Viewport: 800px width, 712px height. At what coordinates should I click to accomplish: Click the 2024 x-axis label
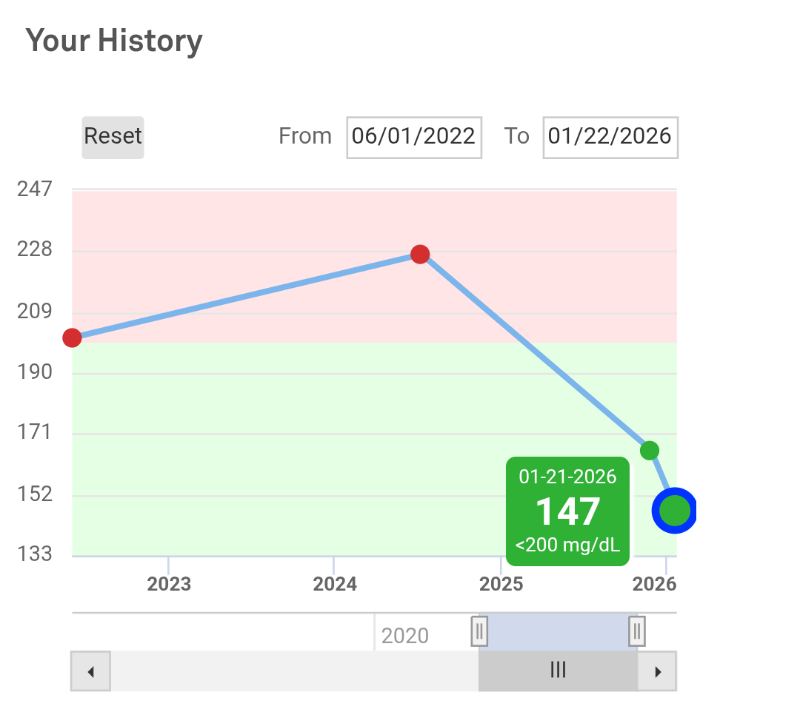334,584
